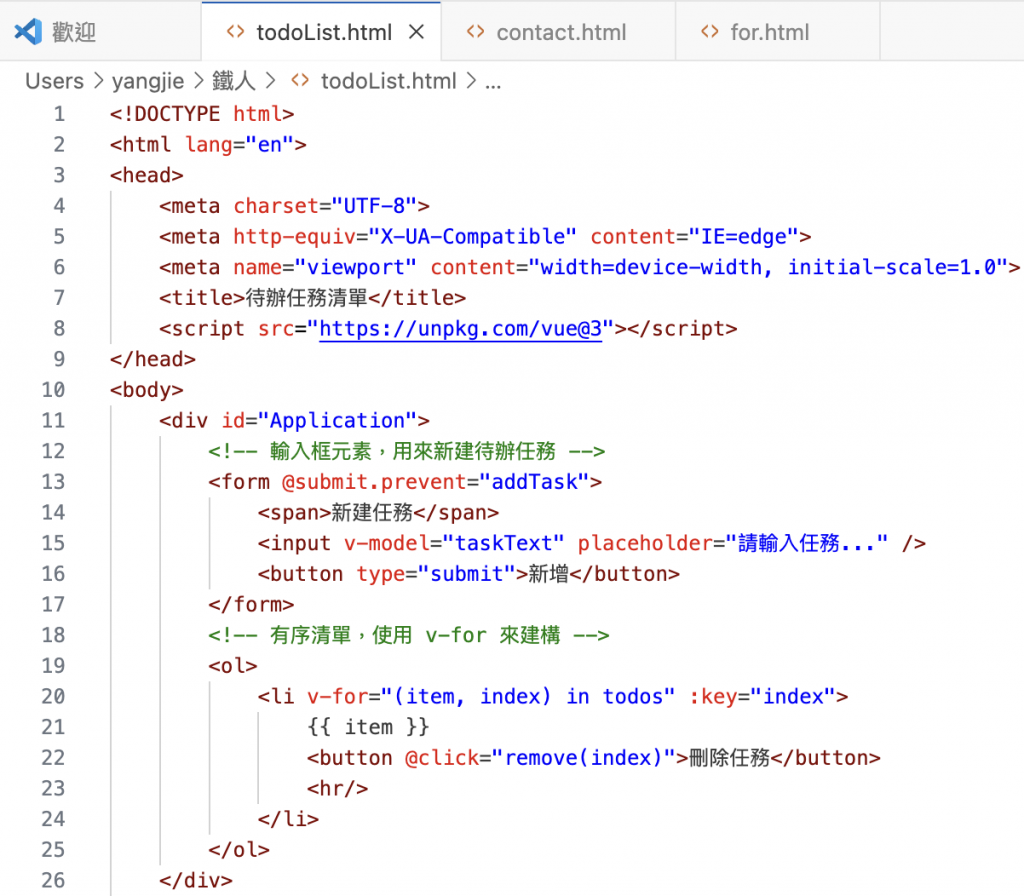Click the charset="UTF-8" attribute
The width and height of the screenshot is (1024, 896).
325,206
